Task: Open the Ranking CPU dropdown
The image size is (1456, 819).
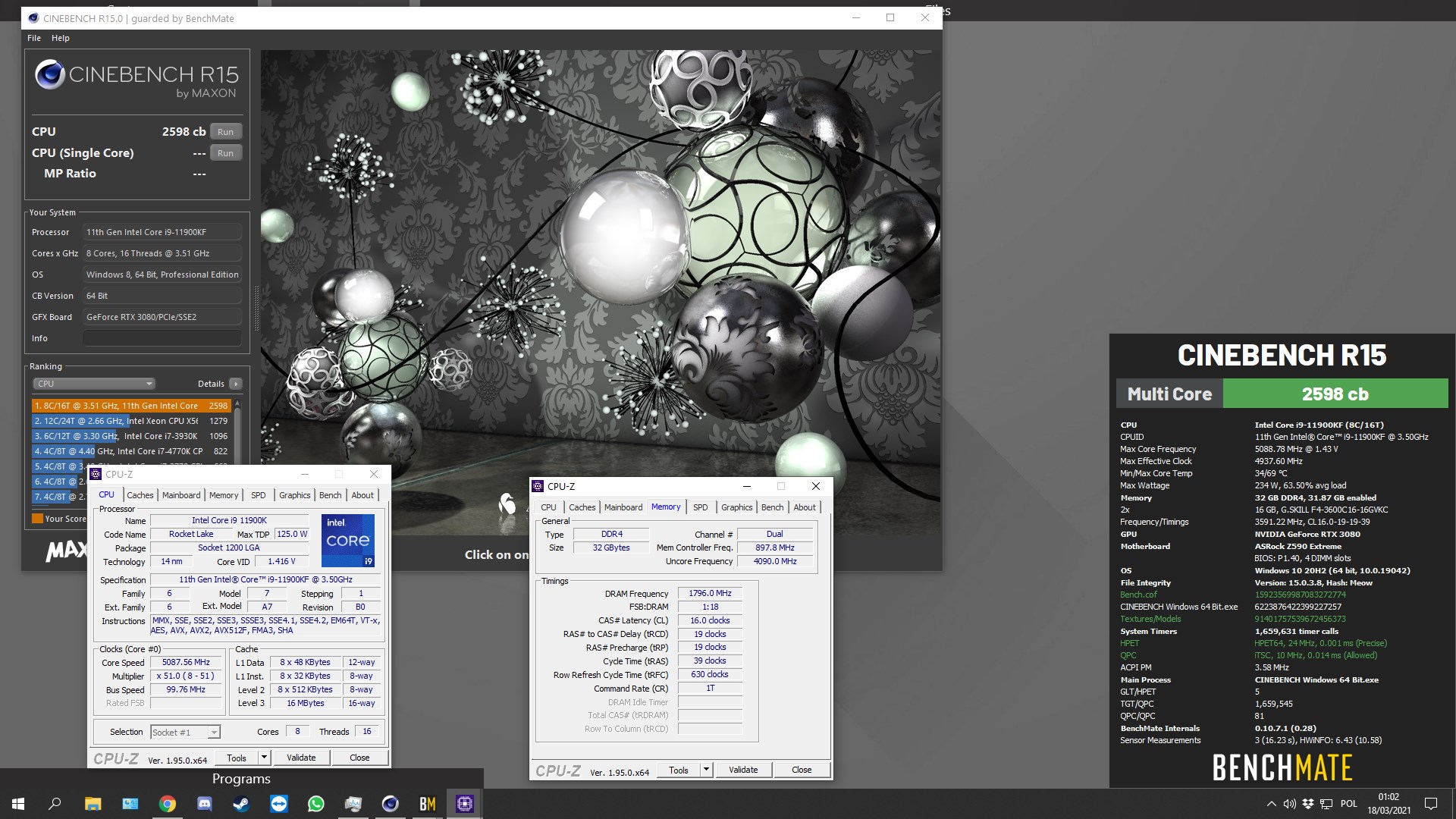Action: [x=94, y=384]
